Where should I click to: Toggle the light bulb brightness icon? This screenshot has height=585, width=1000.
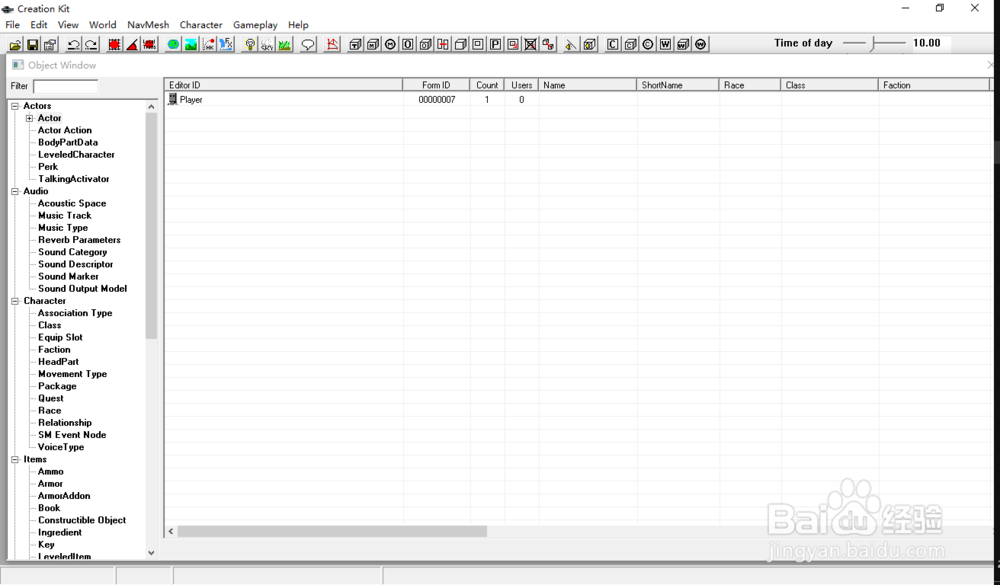coord(250,44)
